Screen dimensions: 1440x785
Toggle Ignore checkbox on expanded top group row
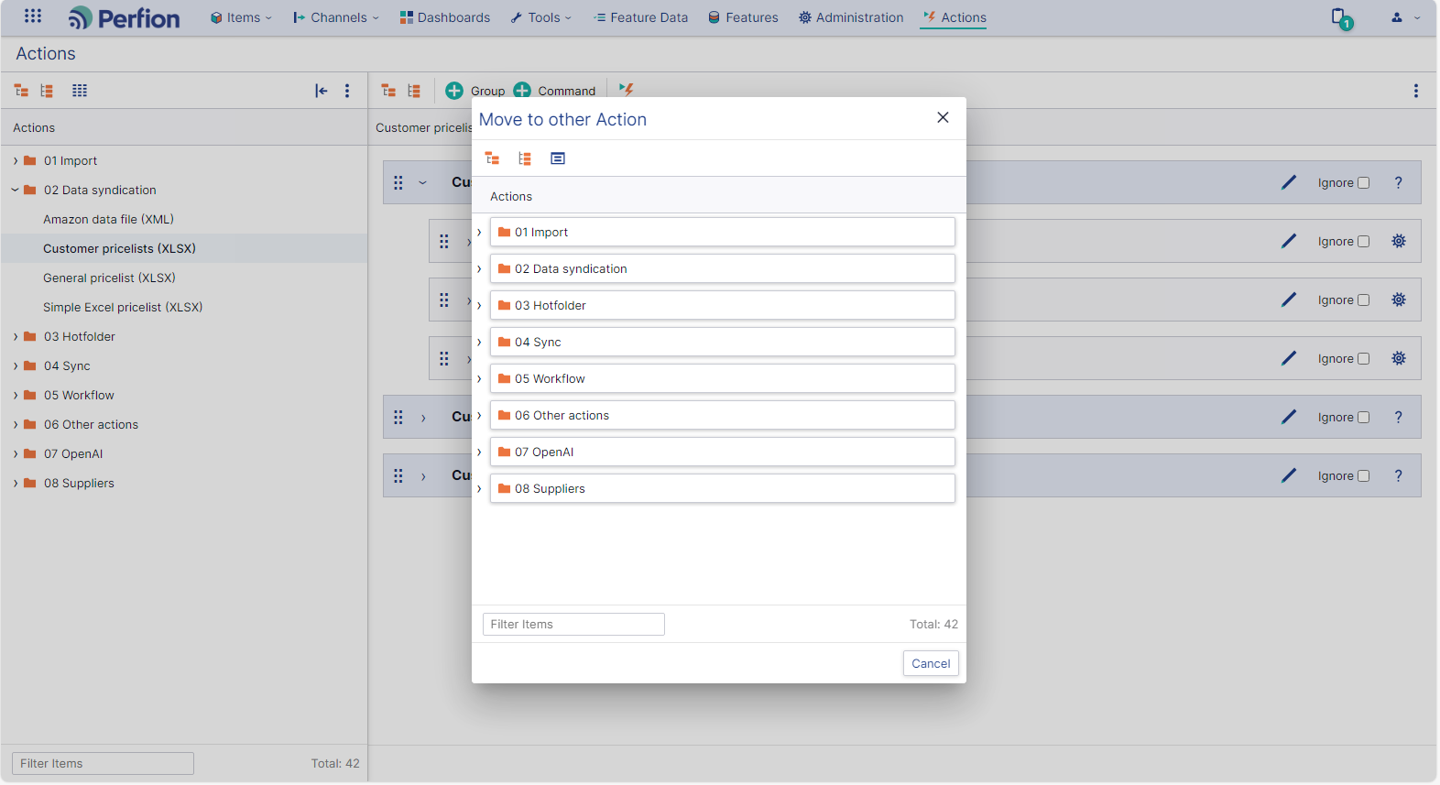click(1363, 183)
